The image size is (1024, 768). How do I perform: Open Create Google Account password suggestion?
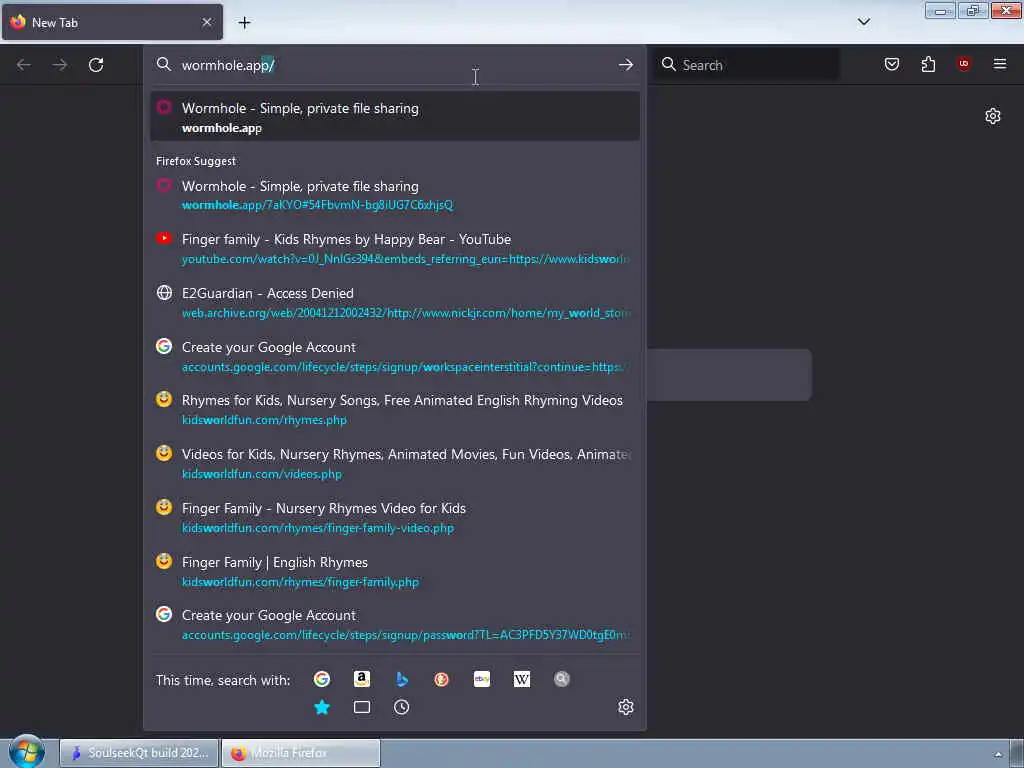click(x=394, y=624)
